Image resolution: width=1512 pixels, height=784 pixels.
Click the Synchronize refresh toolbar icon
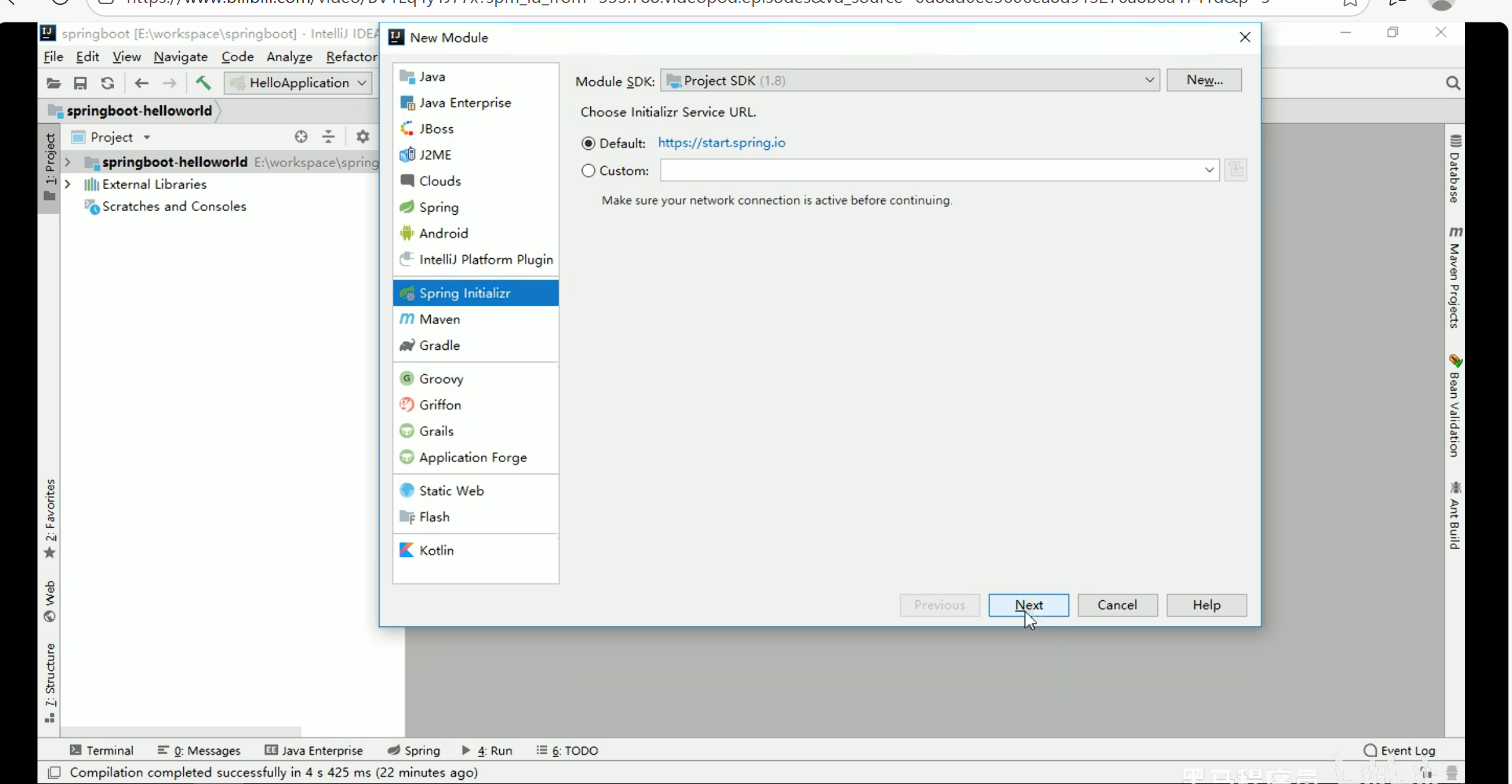(108, 83)
